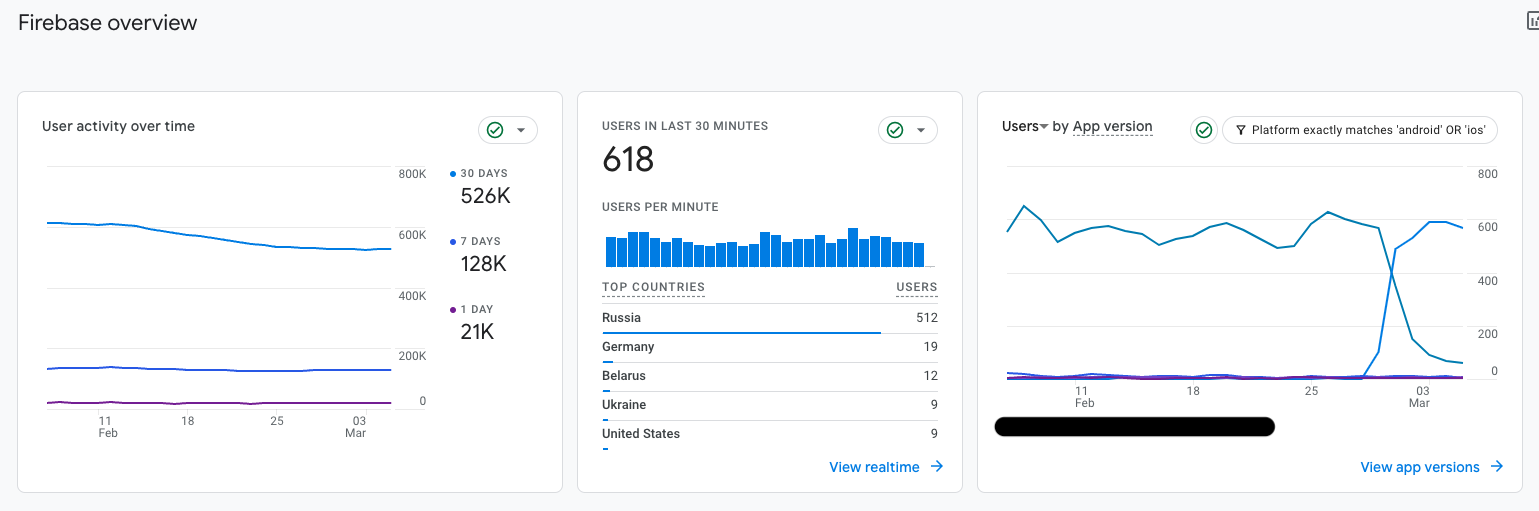Click arrow icon next to View app versions
1539x511 pixels.
click(1496, 466)
